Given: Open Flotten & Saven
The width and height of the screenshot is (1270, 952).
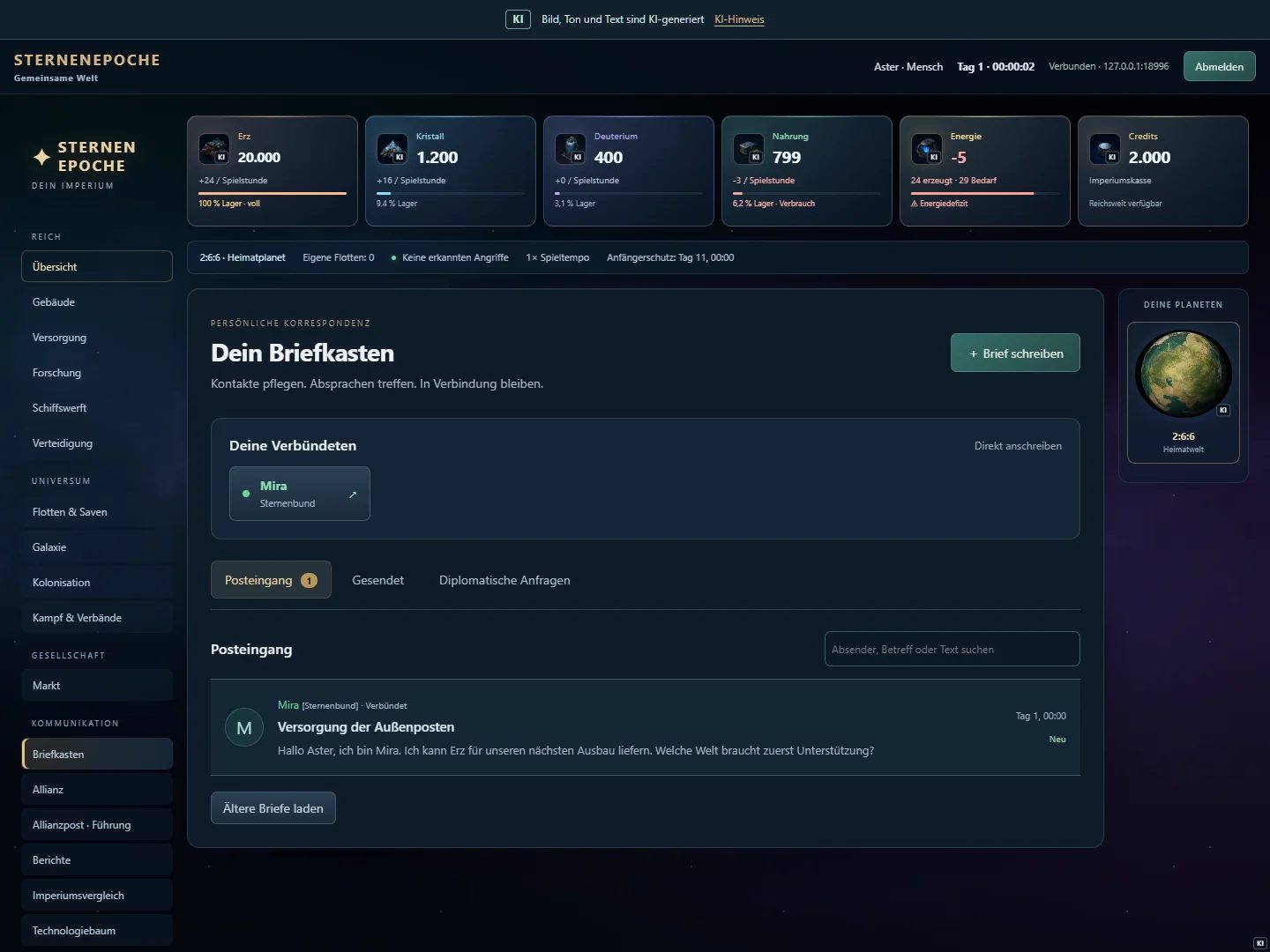Looking at the screenshot, I should coord(97,512).
